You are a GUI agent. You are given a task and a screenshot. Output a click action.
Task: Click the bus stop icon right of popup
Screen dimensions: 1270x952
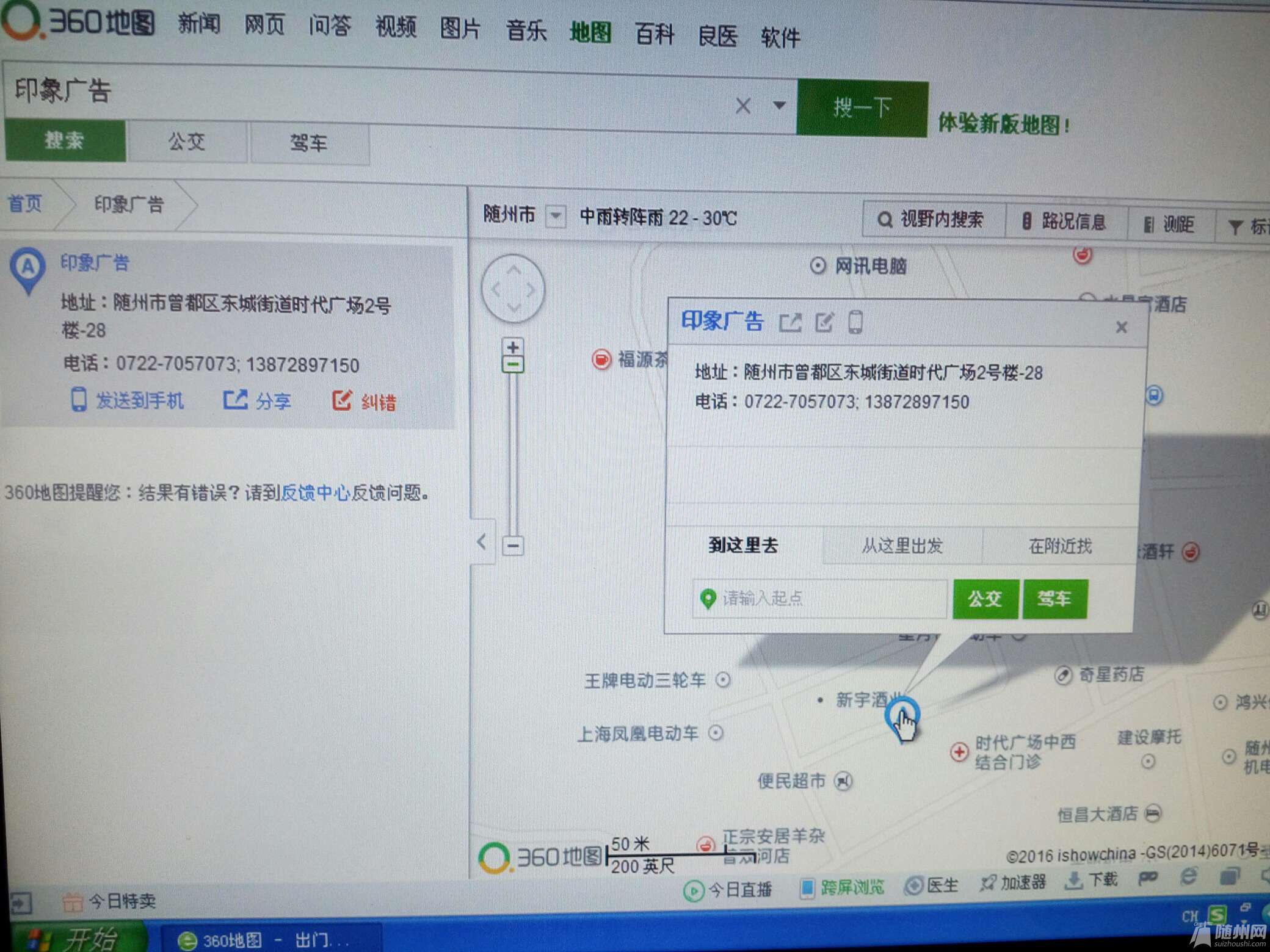(x=1153, y=395)
